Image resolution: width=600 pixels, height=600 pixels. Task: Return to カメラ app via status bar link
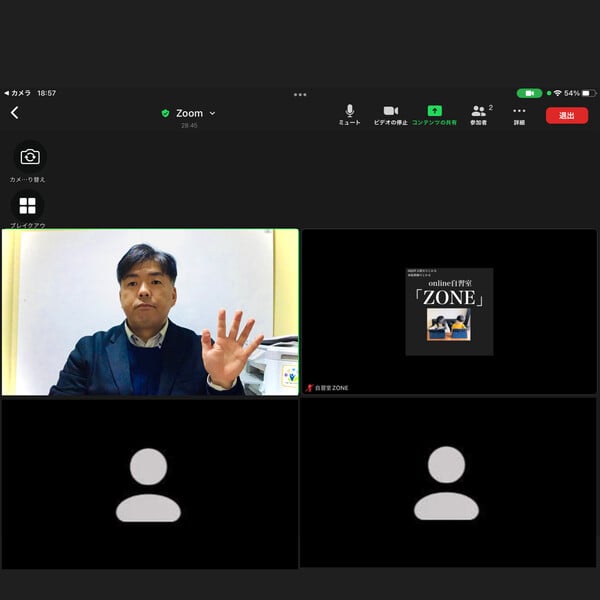(17, 93)
